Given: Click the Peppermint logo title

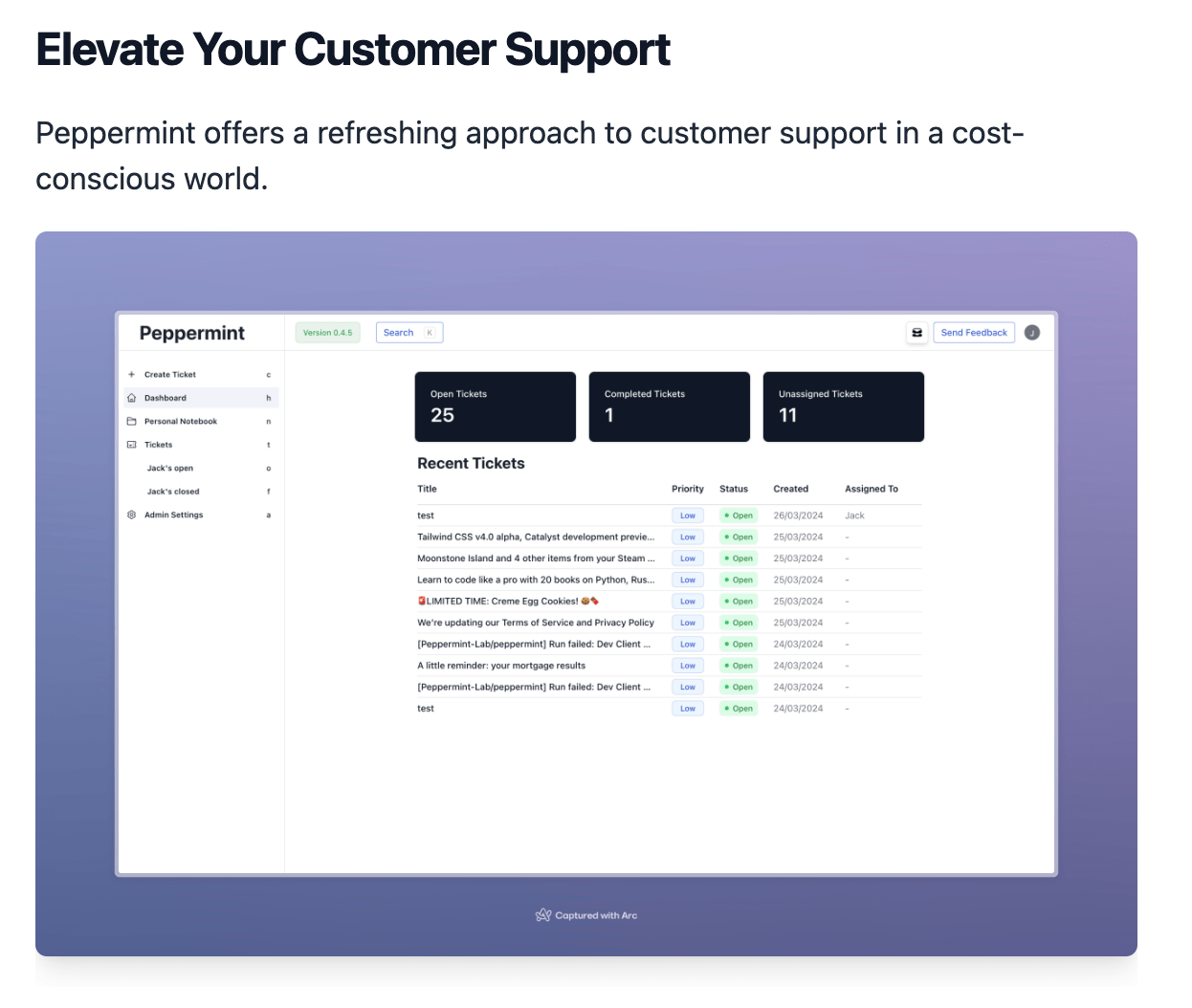Looking at the screenshot, I should pos(192,333).
